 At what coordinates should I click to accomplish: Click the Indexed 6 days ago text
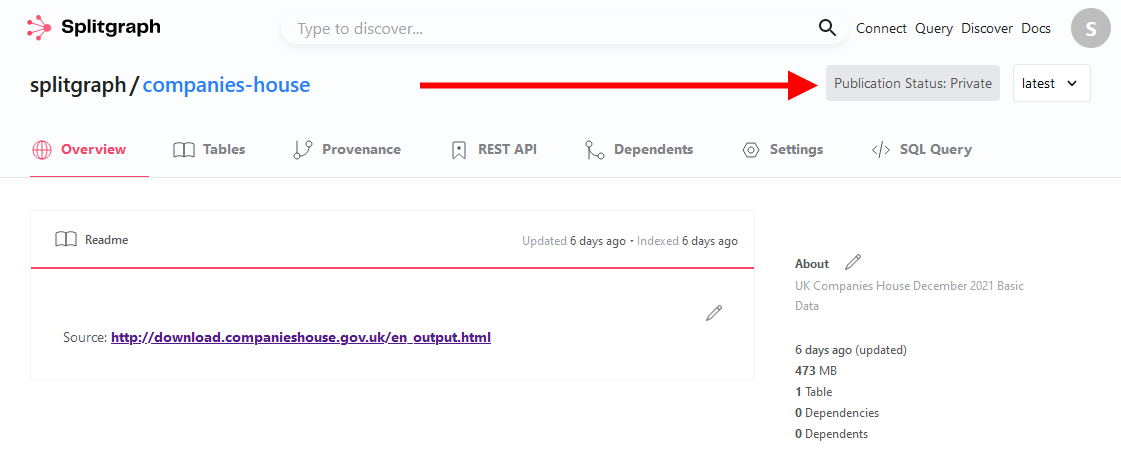687,241
